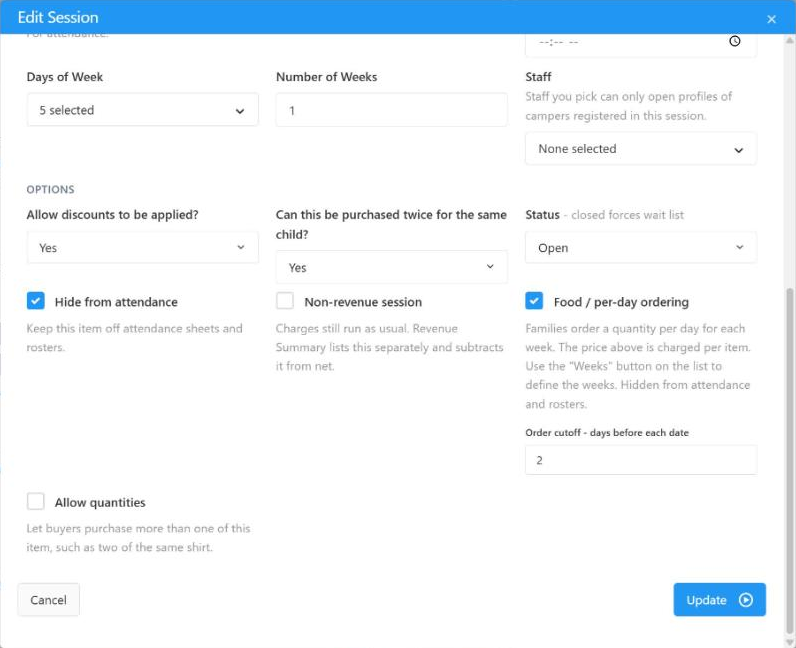The width and height of the screenshot is (796, 648).
Task: Click the Edit Session title text
Action: pyautogui.click(x=58, y=17)
